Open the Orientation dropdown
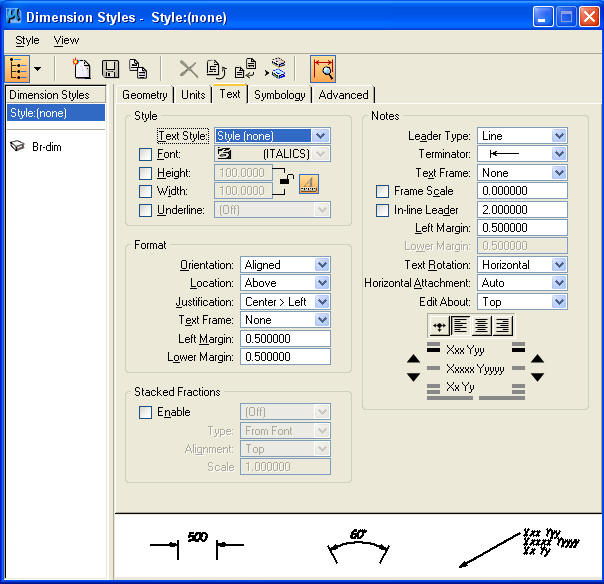Screen dimensions: 604x584 [285, 265]
